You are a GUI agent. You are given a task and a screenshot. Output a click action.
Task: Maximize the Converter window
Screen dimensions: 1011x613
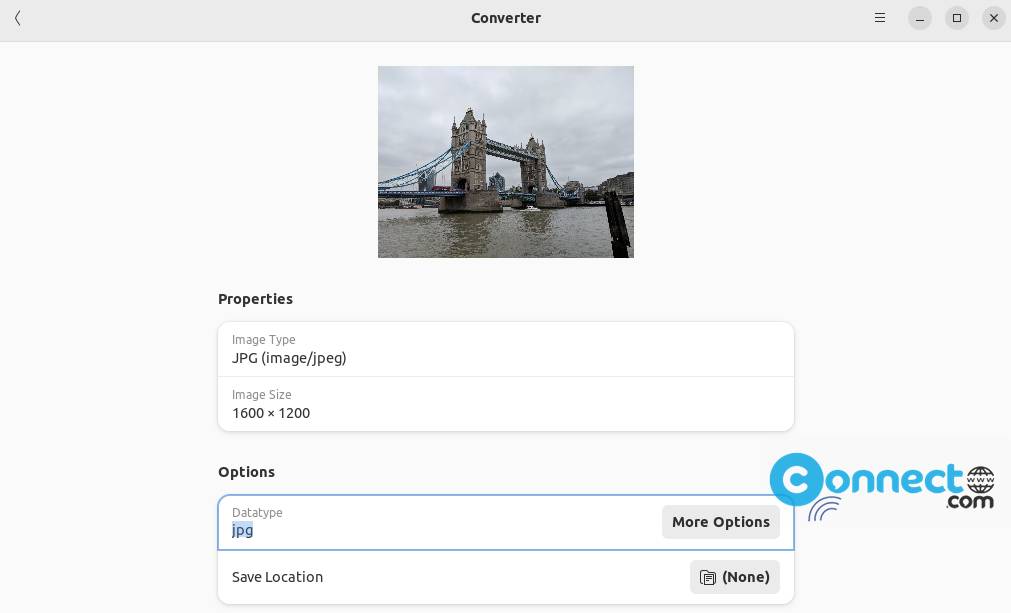(957, 18)
